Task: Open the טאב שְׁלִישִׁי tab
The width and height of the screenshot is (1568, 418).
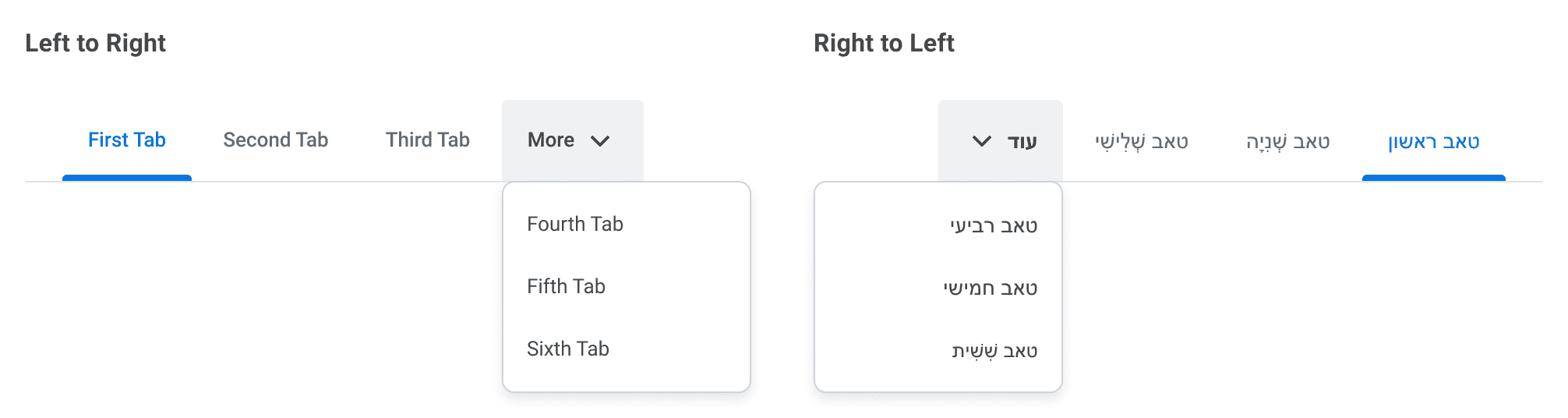Action: (x=1141, y=142)
